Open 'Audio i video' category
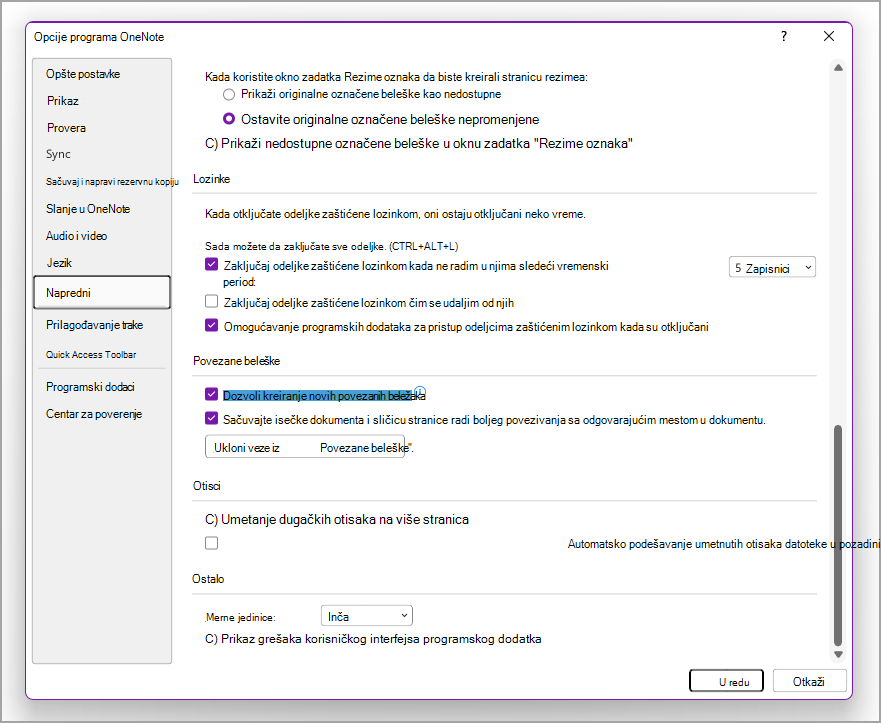This screenshot has width=881, height=723. [x=76, y=236]
